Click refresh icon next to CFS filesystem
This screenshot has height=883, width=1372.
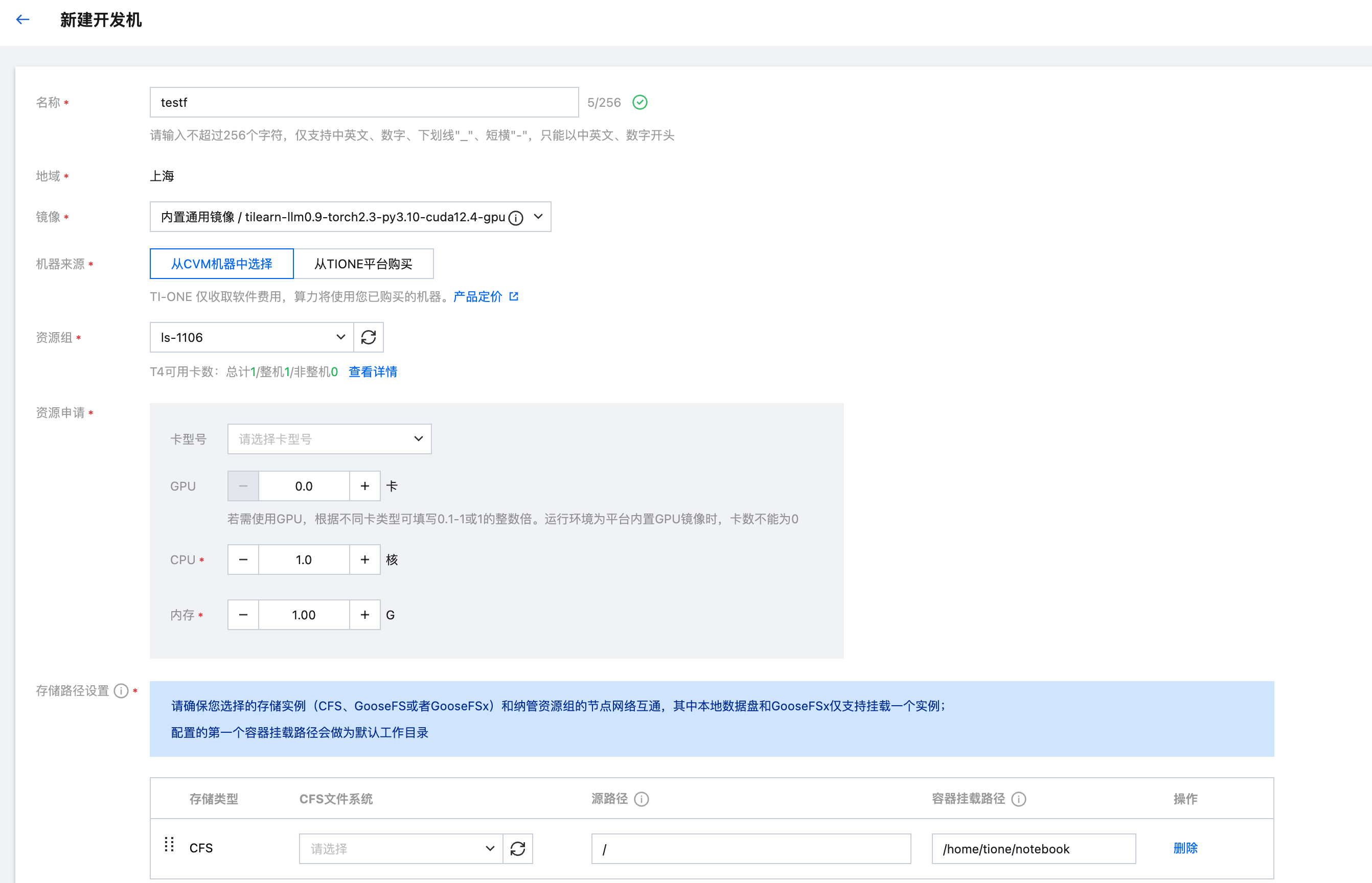(x=517, y=849)
